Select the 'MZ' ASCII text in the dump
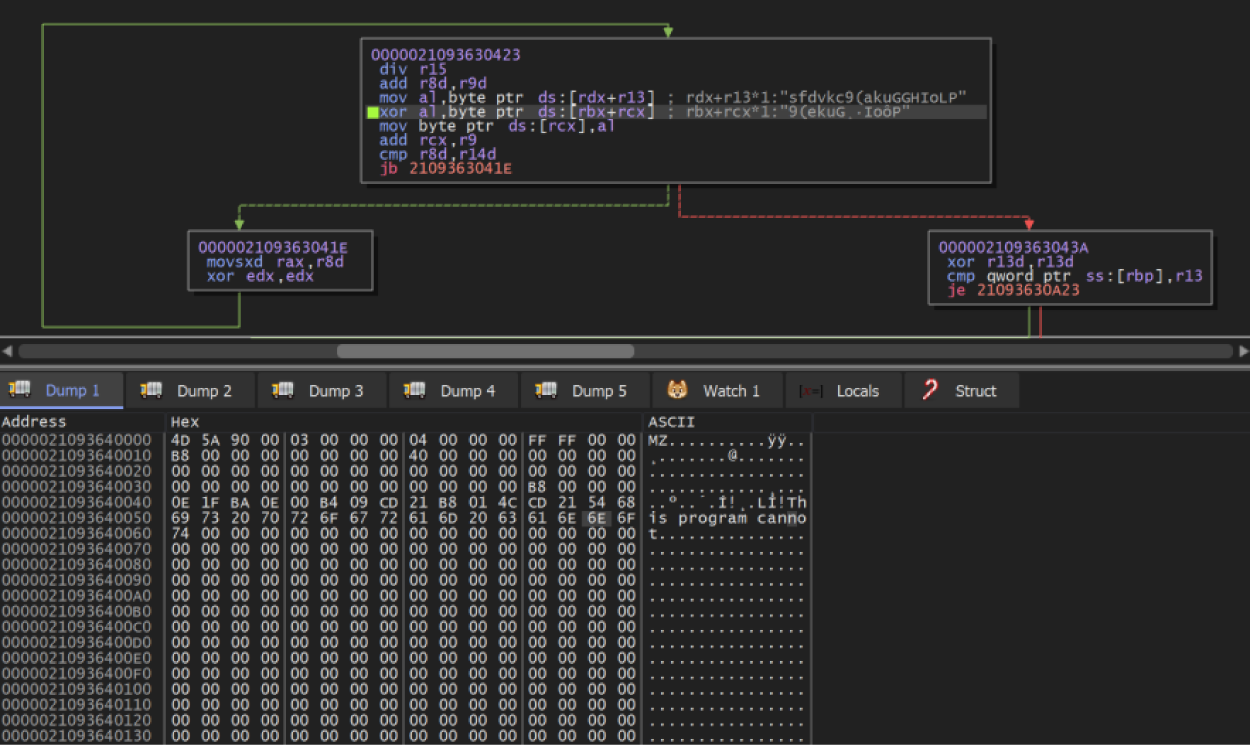This screenshot has height=745, width=1250. point(658,439)
